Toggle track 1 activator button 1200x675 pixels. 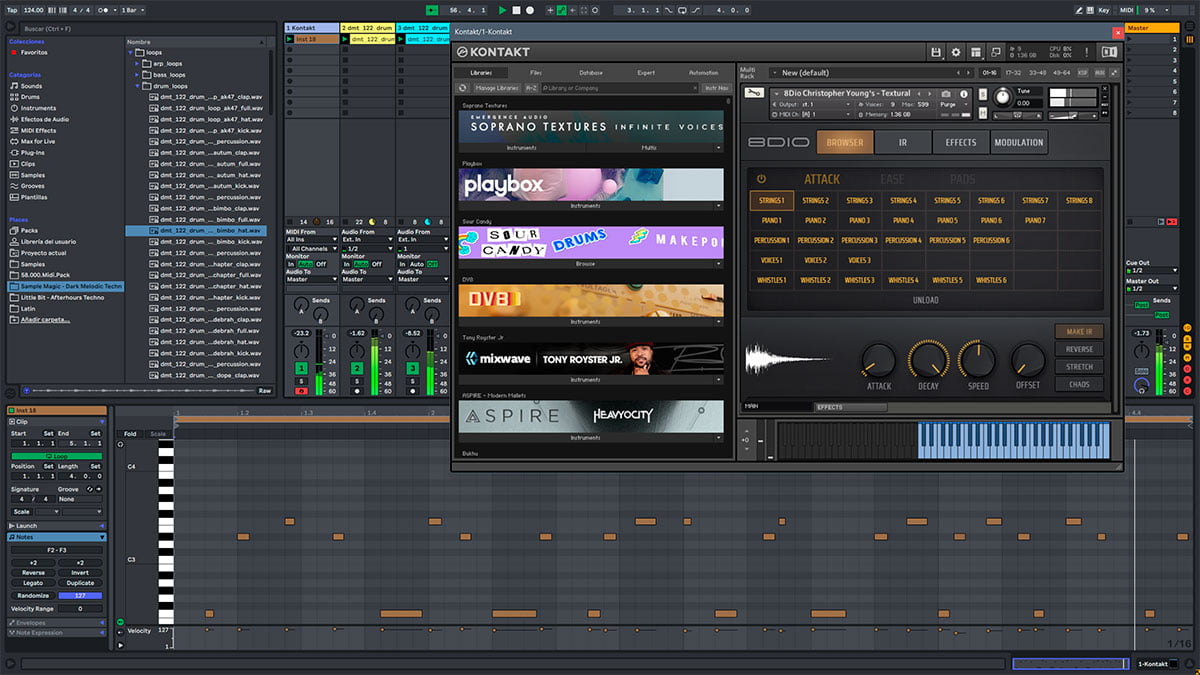point(301,369)
